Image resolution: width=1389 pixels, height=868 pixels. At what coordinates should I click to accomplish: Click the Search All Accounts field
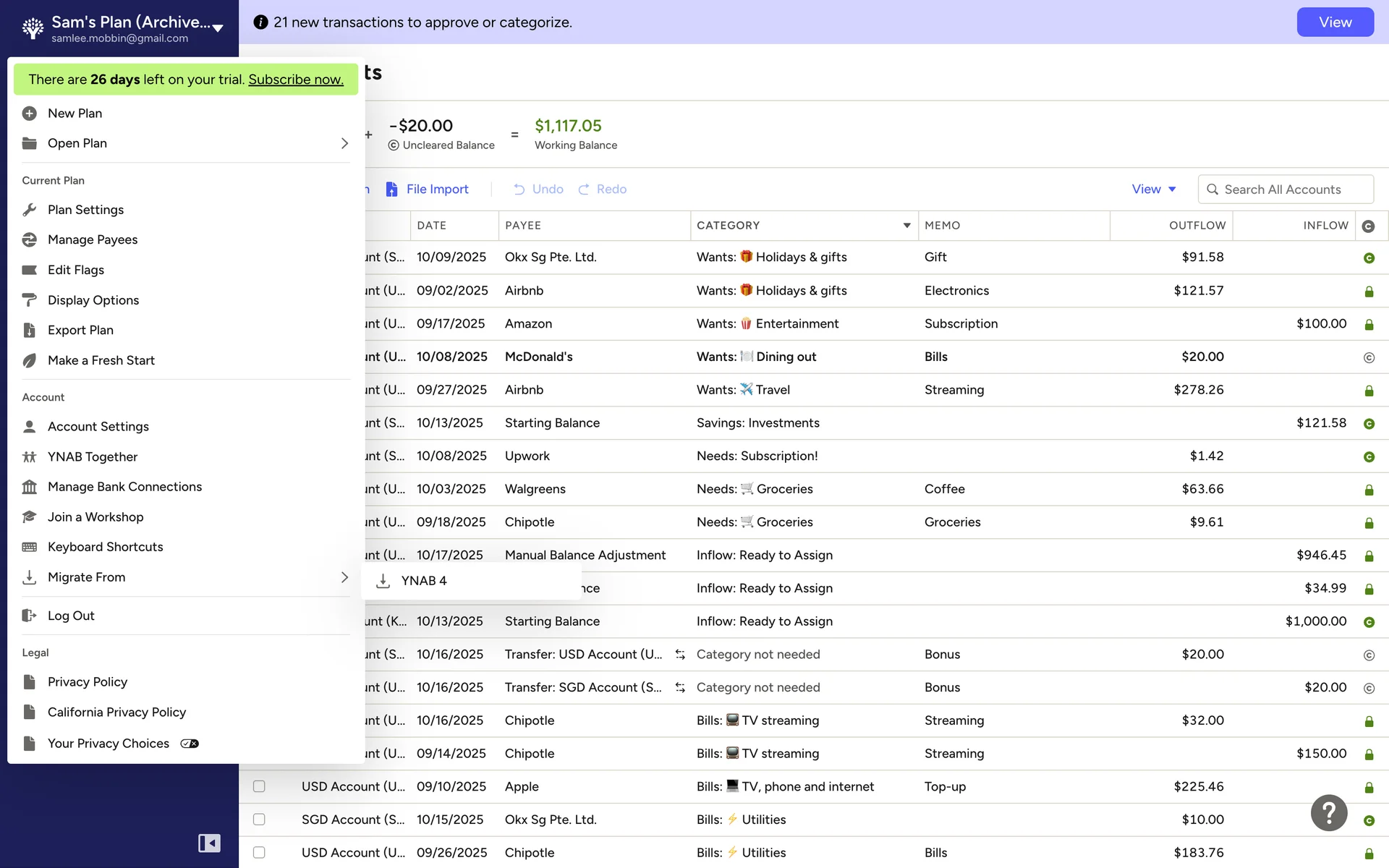[x=1285, y=190]
